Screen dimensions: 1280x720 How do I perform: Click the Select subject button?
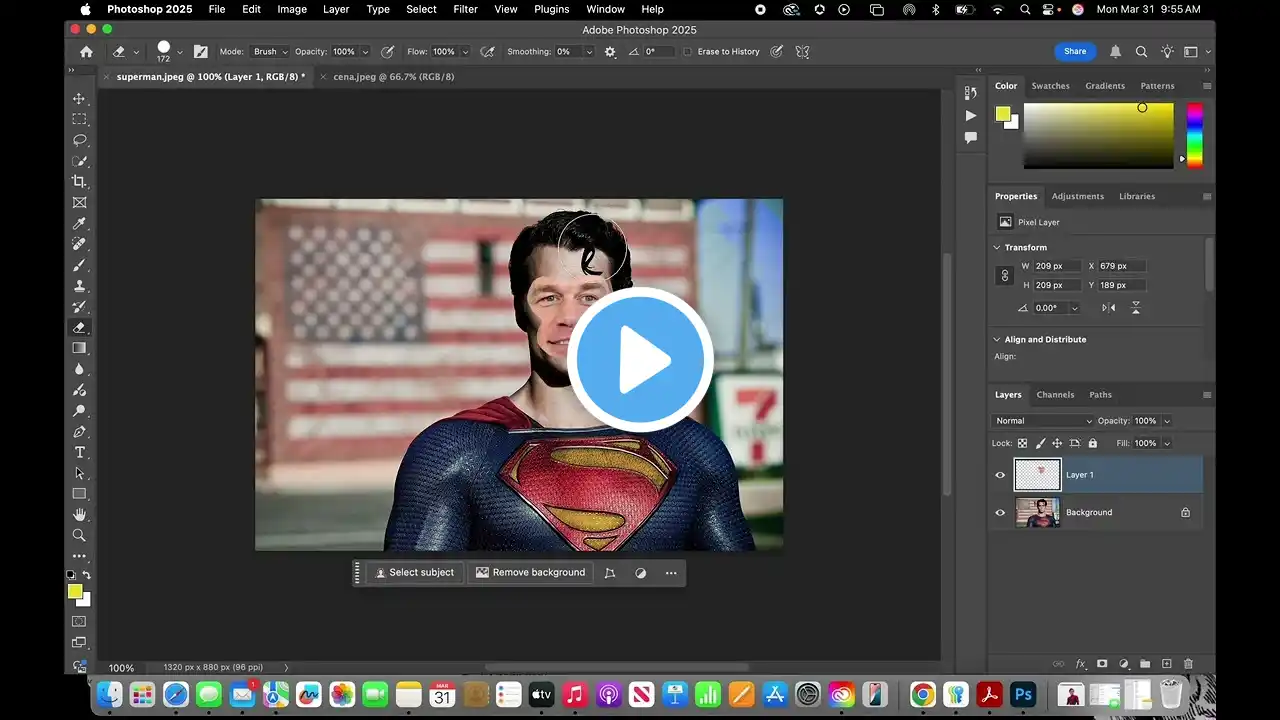coord(413,573)
